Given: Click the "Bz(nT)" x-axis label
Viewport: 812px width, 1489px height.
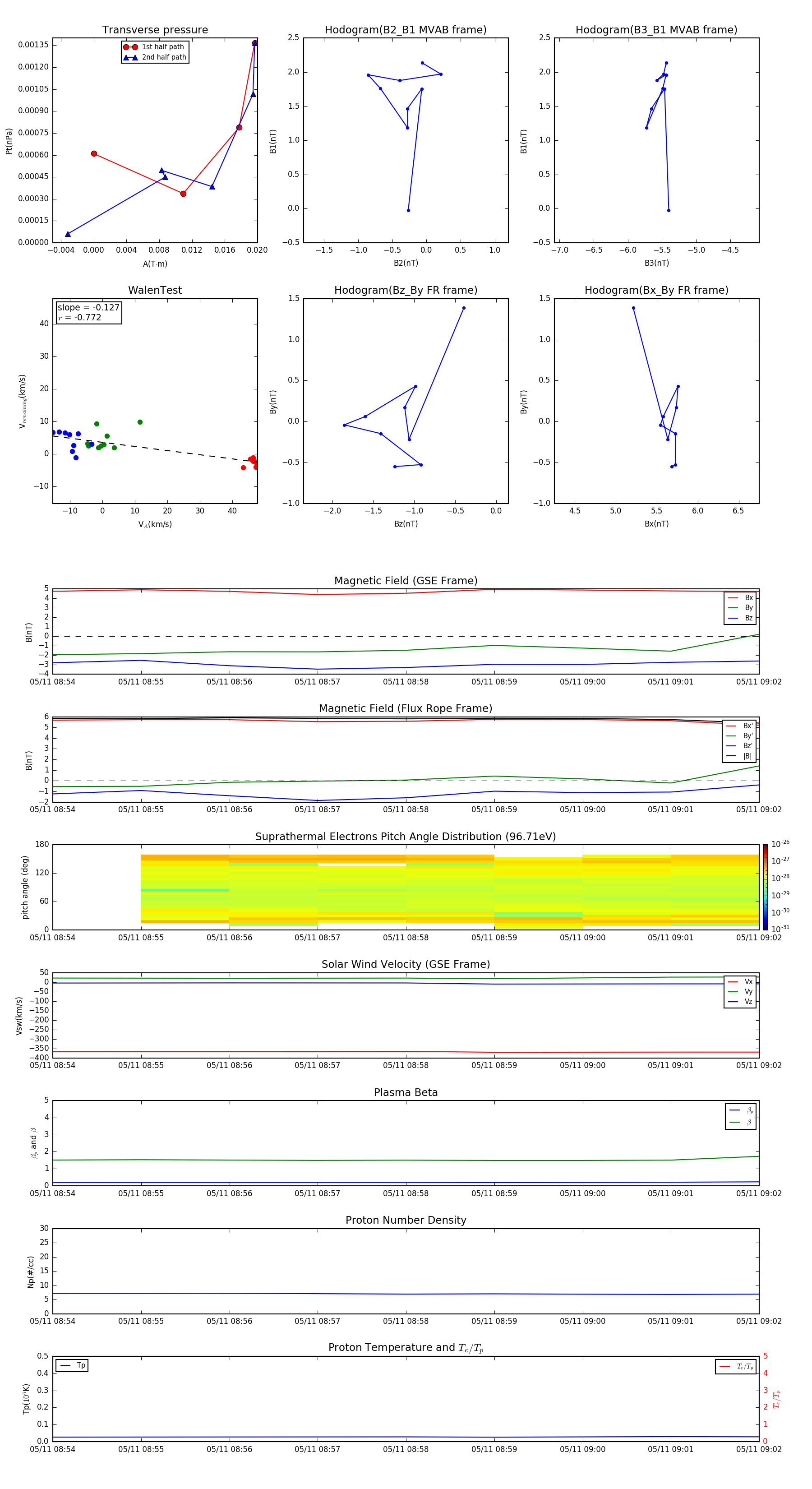Looking at the screenshot, I should click(406, 524).
